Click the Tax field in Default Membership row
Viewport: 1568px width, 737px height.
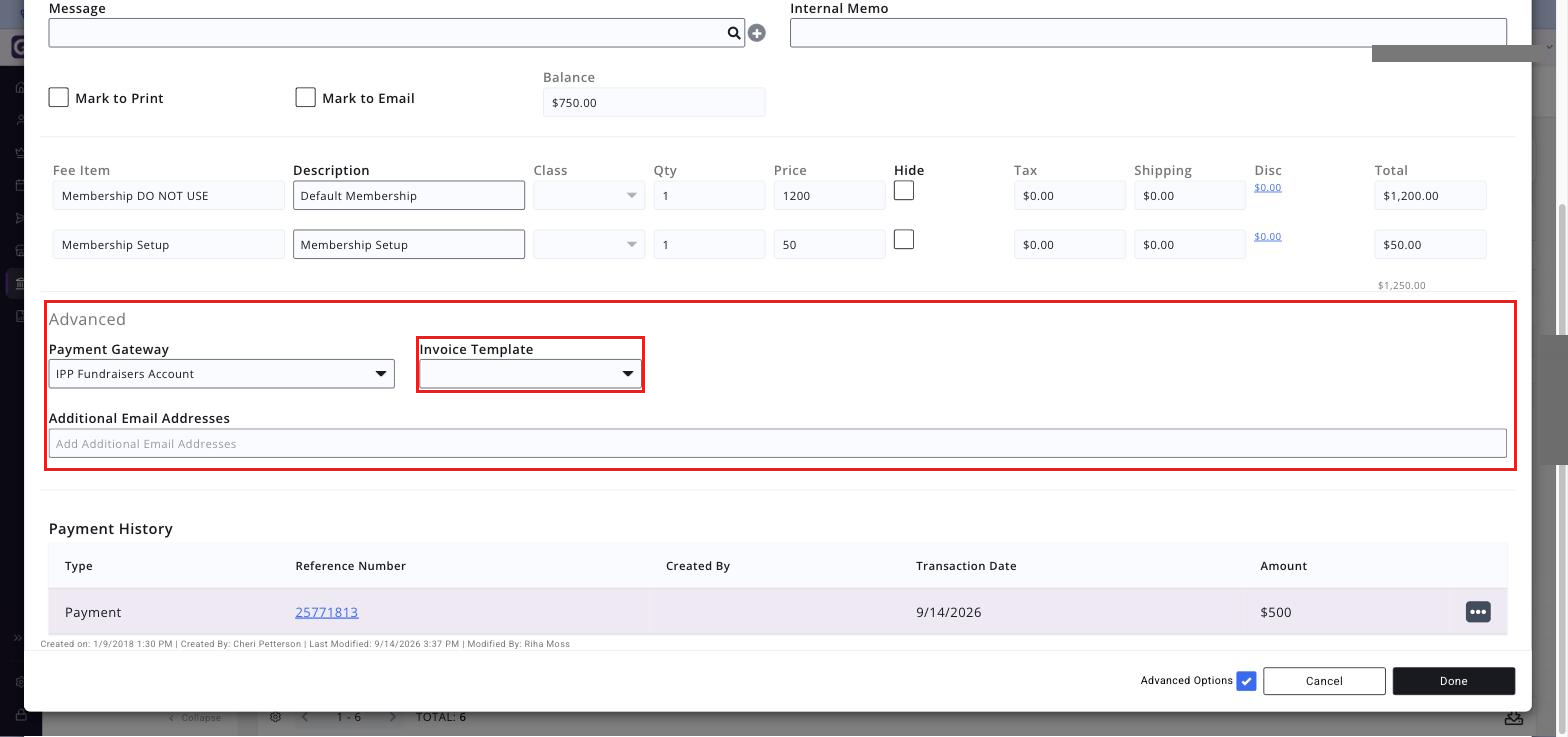pos(1069,195)
